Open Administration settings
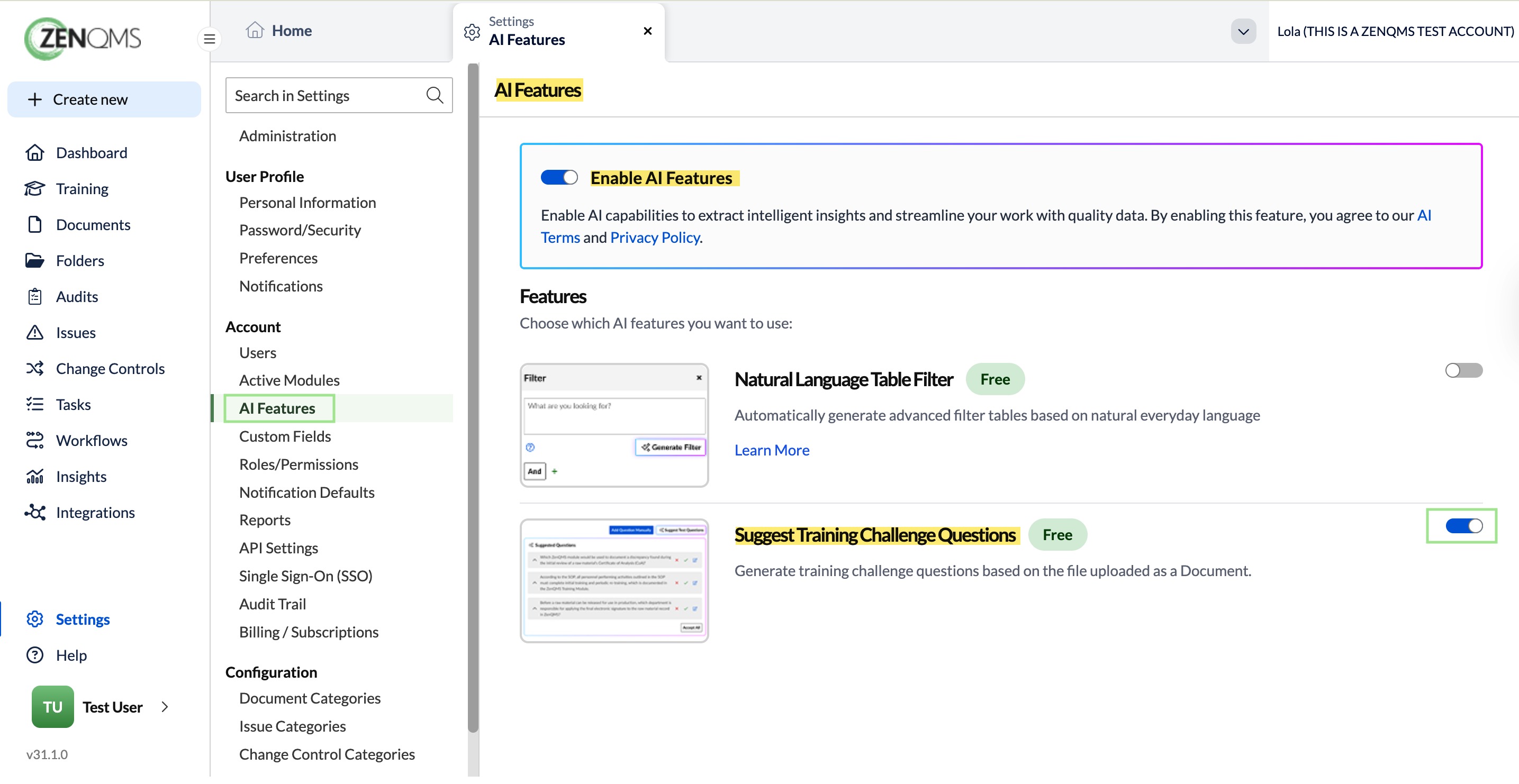 (288, 136)
